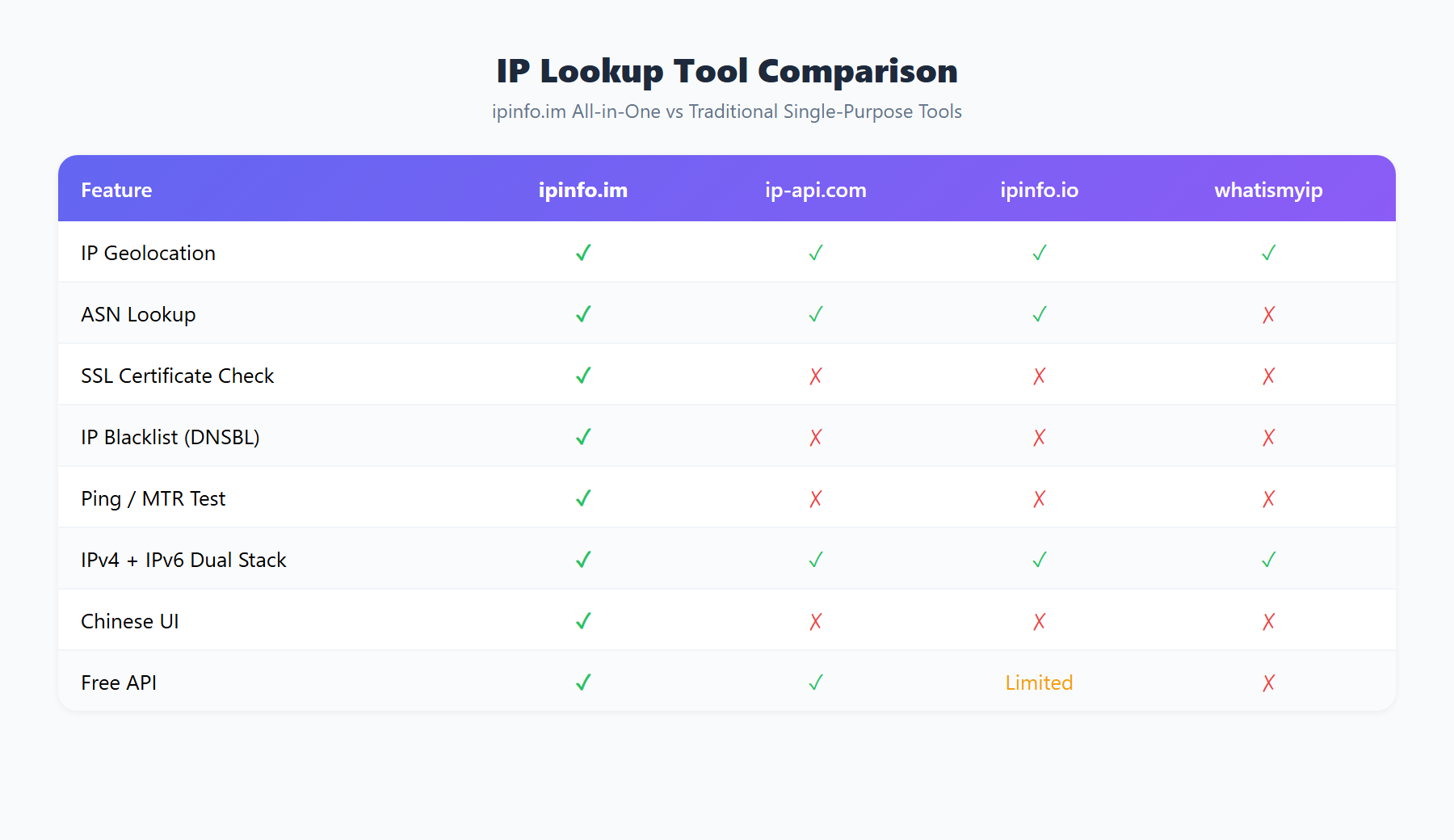Click ipinfo.io red cross in Chinese UI row
Screen dimensions: 1454x840
[1040, 621]
